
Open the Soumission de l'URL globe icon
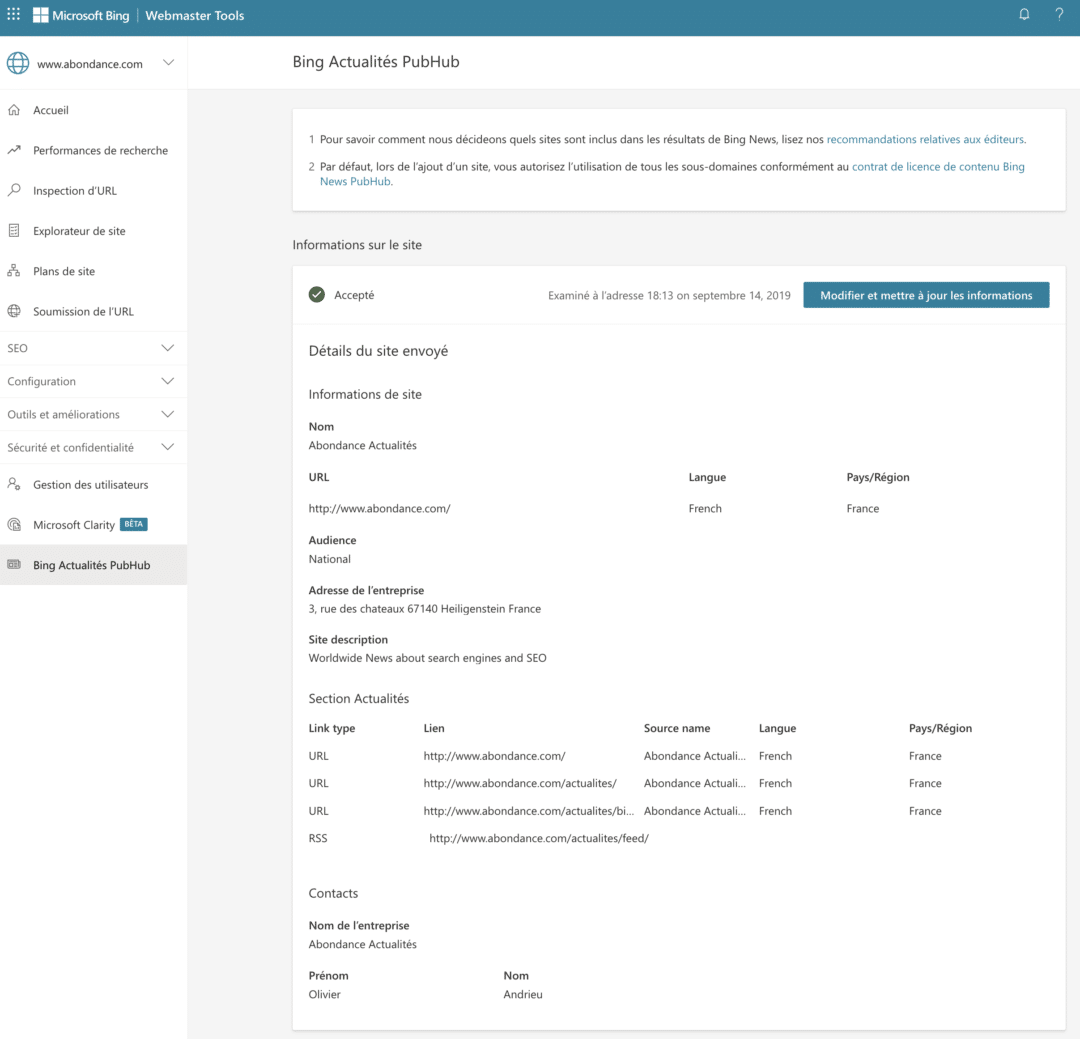click(x=16, y=311)
